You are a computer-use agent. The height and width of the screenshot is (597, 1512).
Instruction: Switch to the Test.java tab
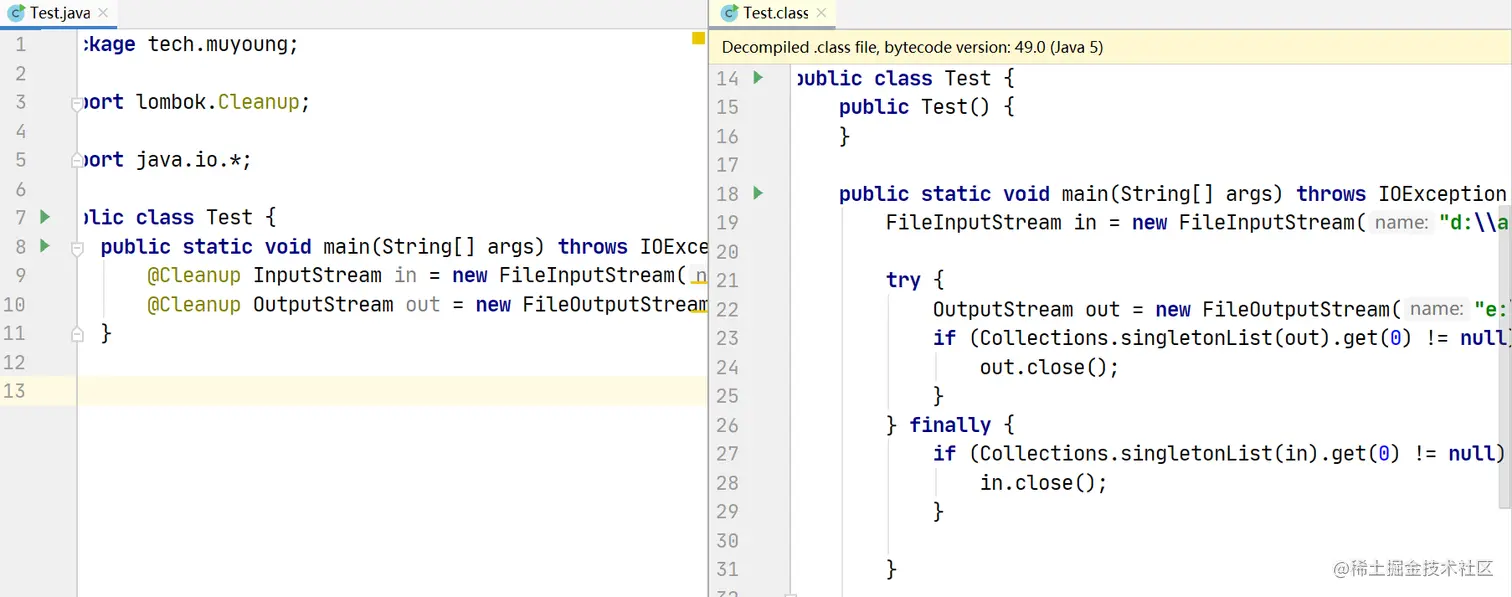point(59,13)
